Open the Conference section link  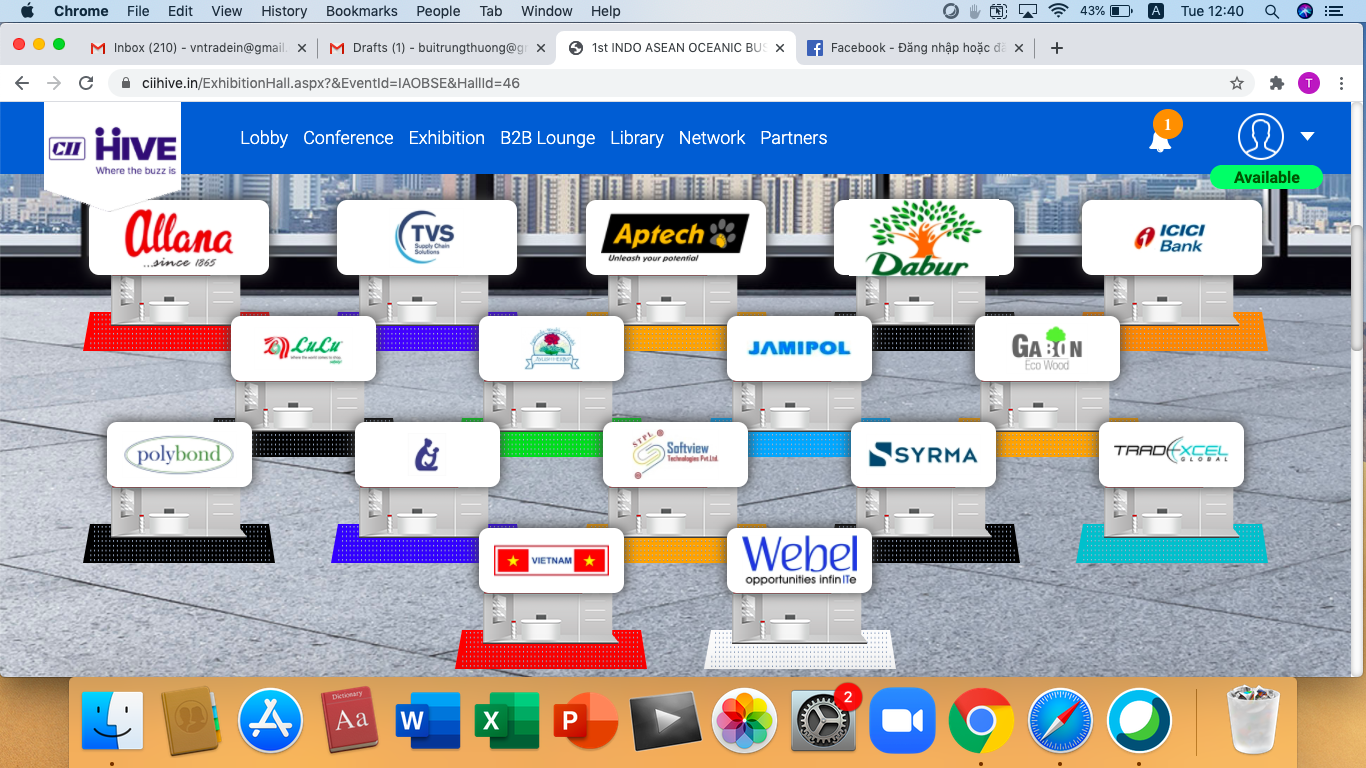coord(348,138)
